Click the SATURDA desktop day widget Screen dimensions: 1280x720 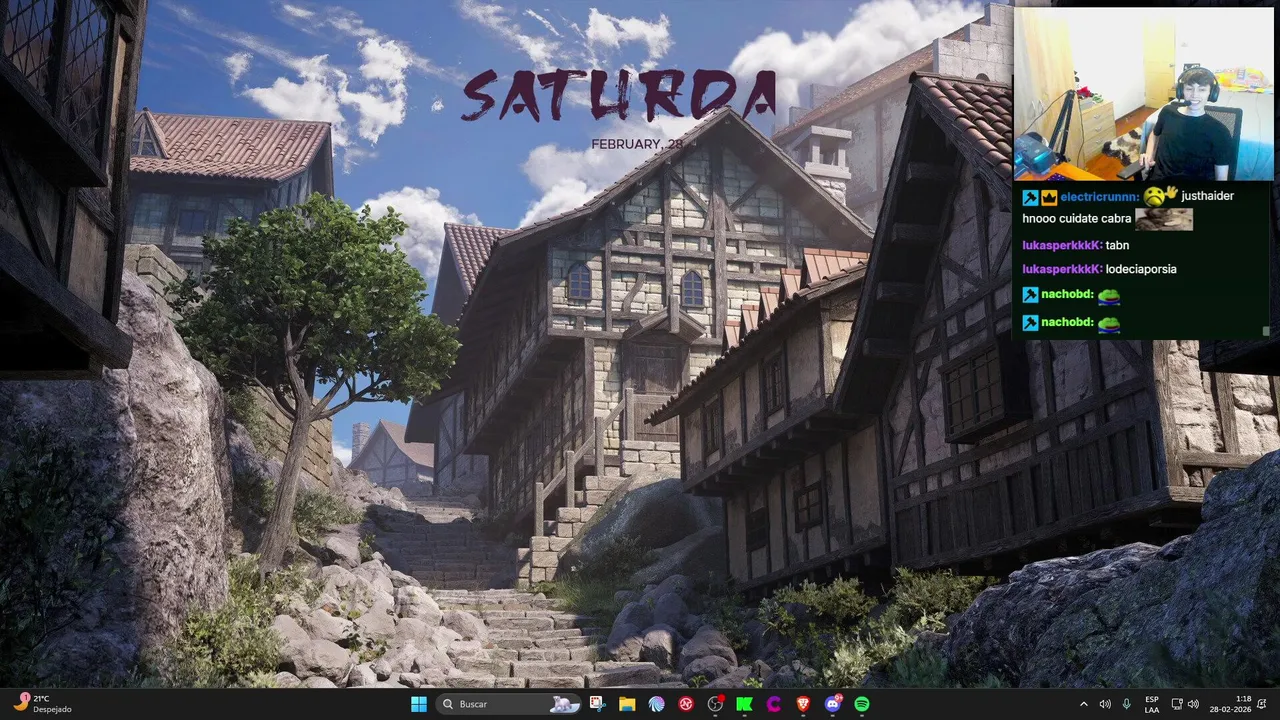click(x=619, y=95)
